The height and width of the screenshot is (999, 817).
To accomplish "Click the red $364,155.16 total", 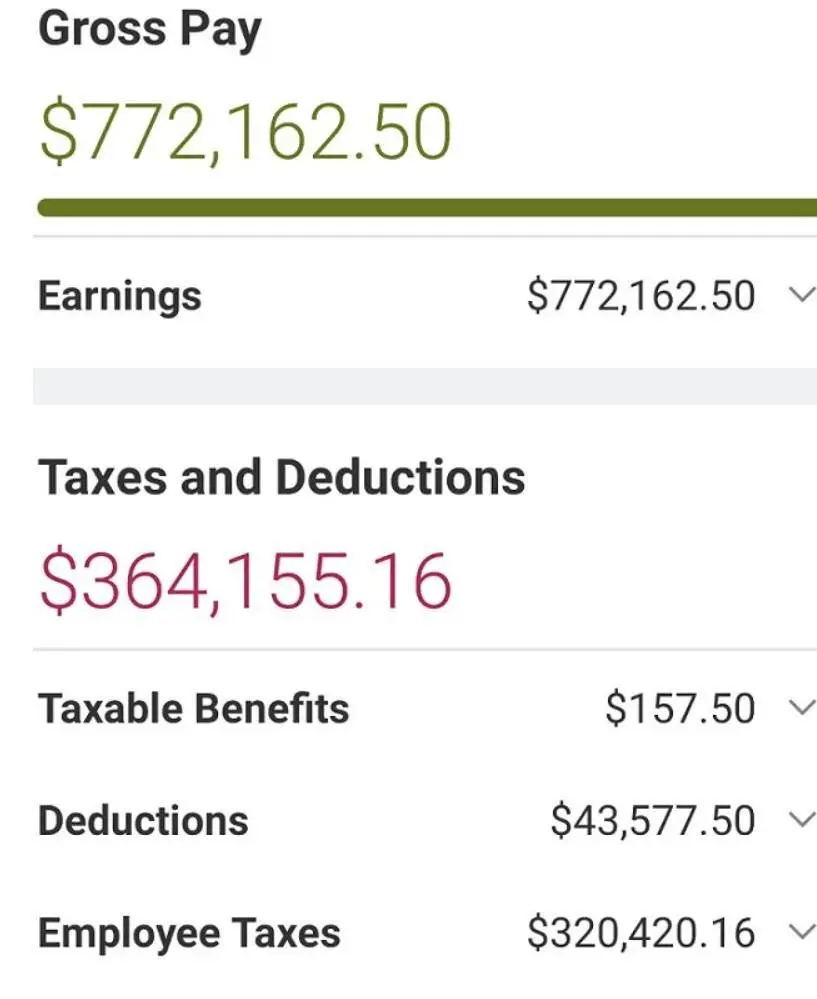I will click(245, 582).
